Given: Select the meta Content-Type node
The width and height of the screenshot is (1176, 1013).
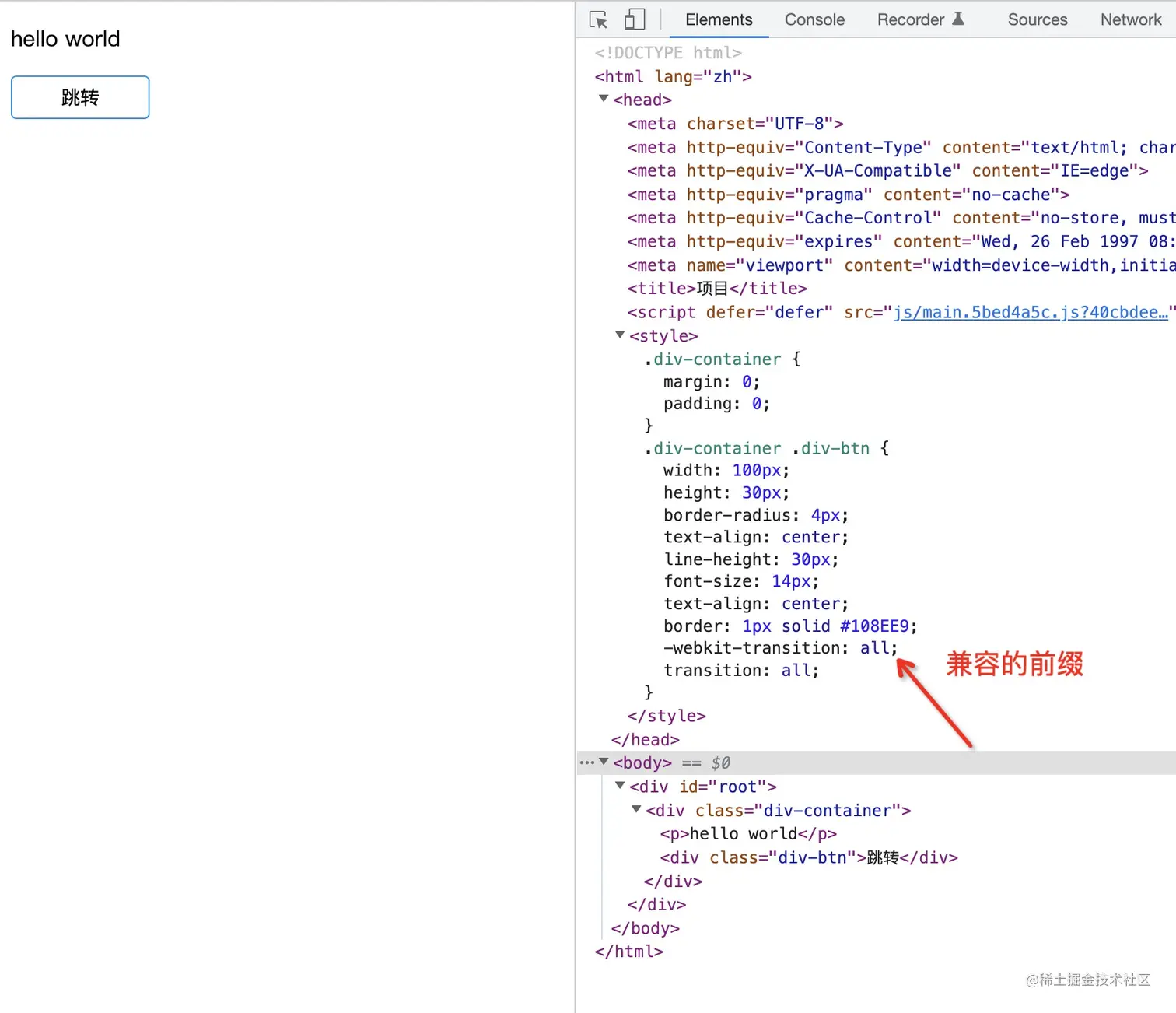Looking at the screenshot, I should click(x=901, y=147).
